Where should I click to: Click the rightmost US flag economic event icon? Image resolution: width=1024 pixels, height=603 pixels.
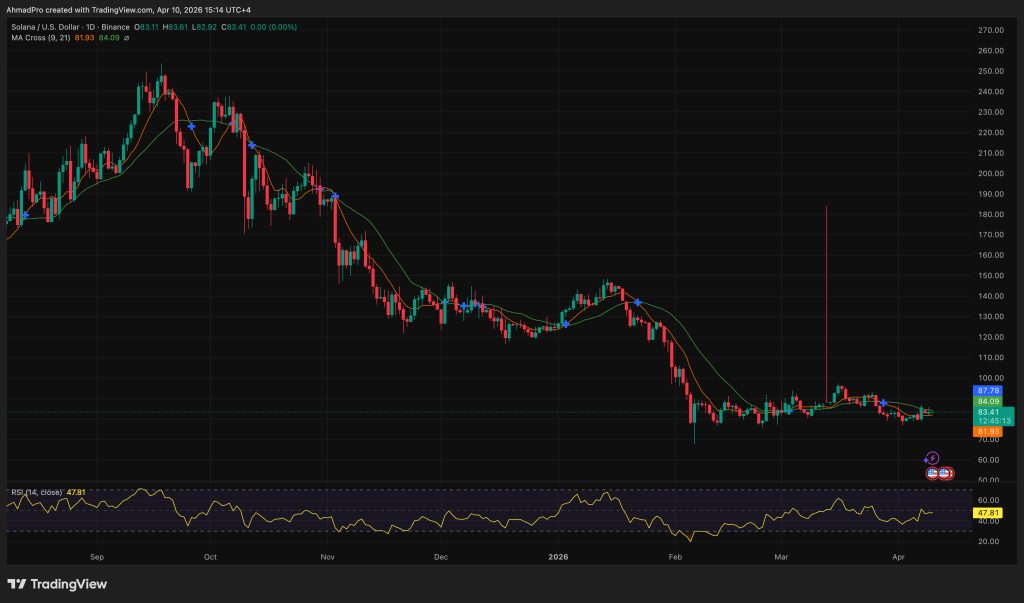945,472
